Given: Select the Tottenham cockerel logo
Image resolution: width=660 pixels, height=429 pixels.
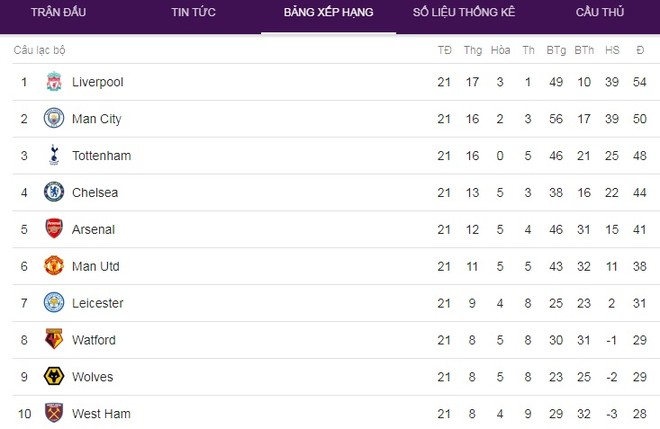Looking at the screenshot, I should (54, 156).
